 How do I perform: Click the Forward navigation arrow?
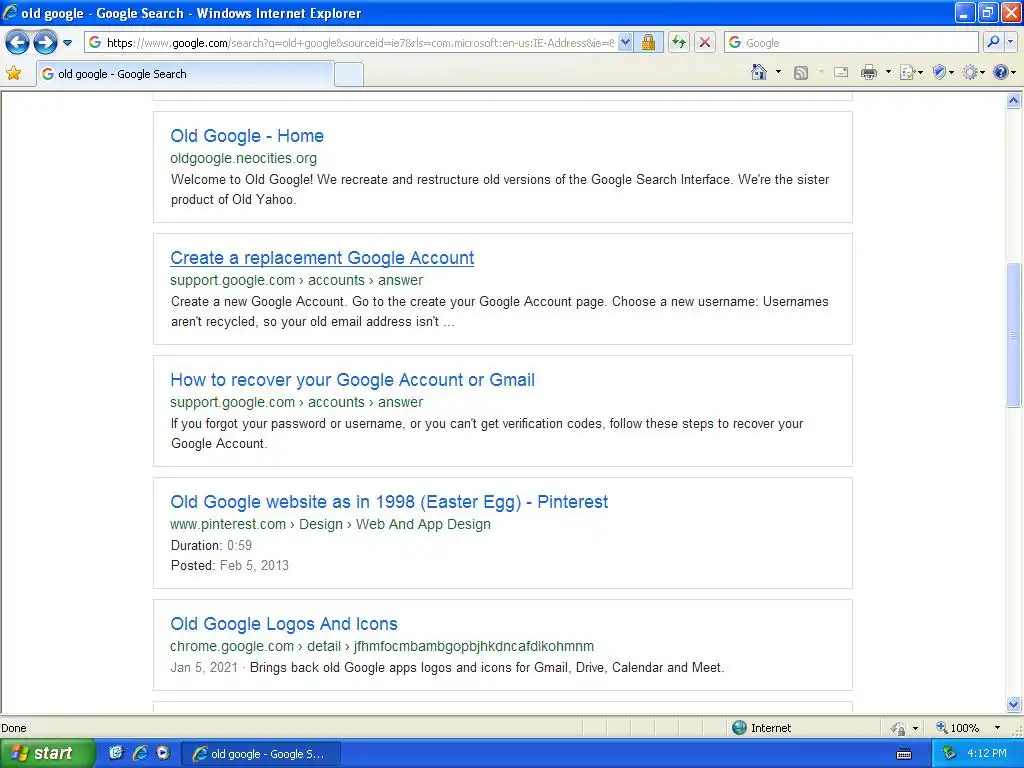(45, 43)
